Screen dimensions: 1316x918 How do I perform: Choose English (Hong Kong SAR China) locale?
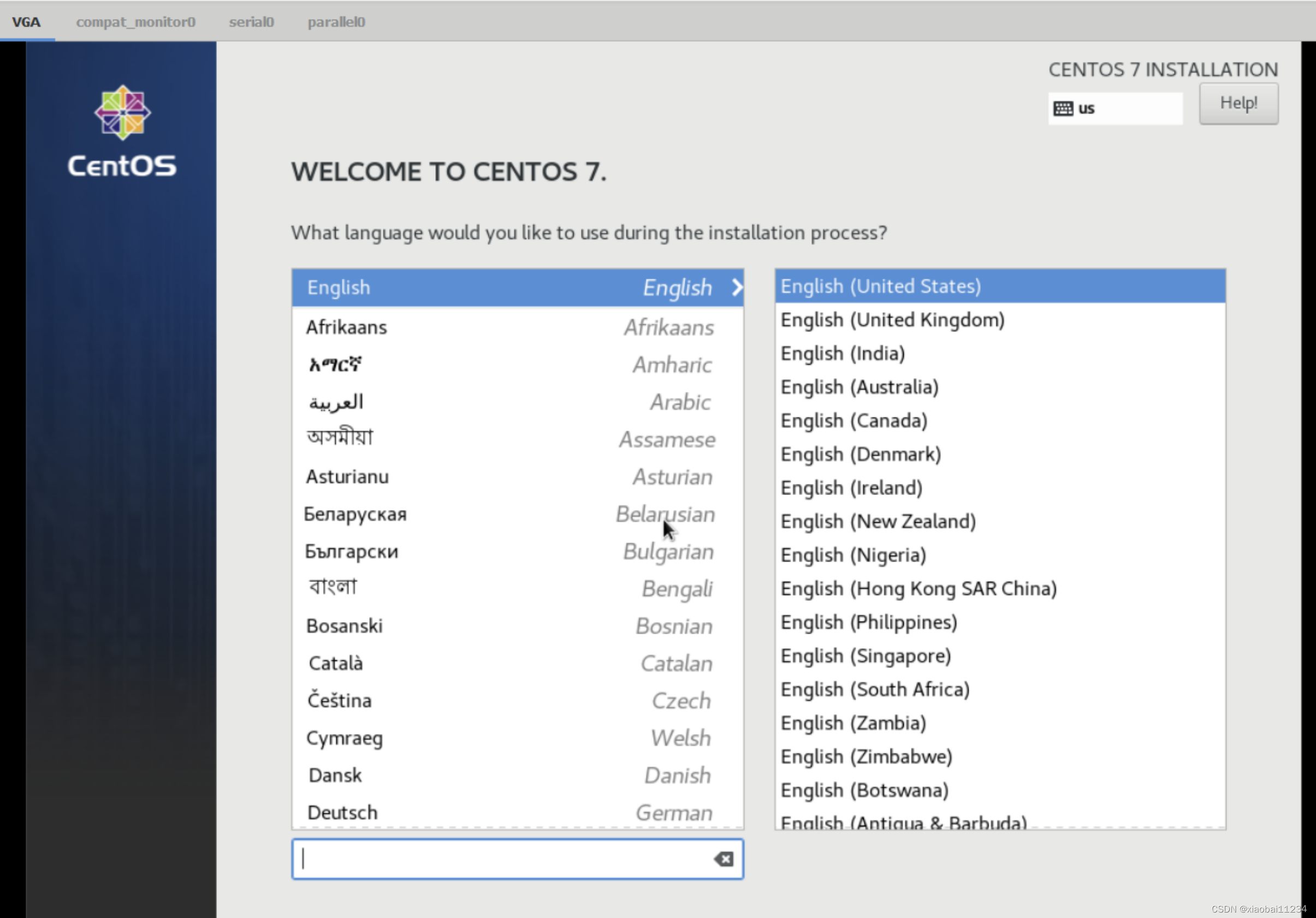tap(1000, 588)
